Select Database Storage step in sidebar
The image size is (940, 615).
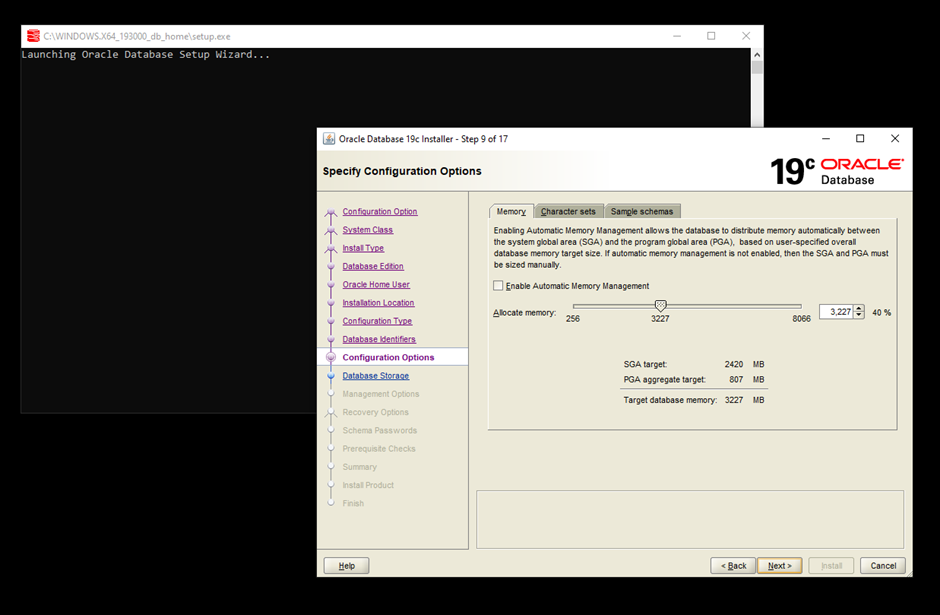click(375, 376)
